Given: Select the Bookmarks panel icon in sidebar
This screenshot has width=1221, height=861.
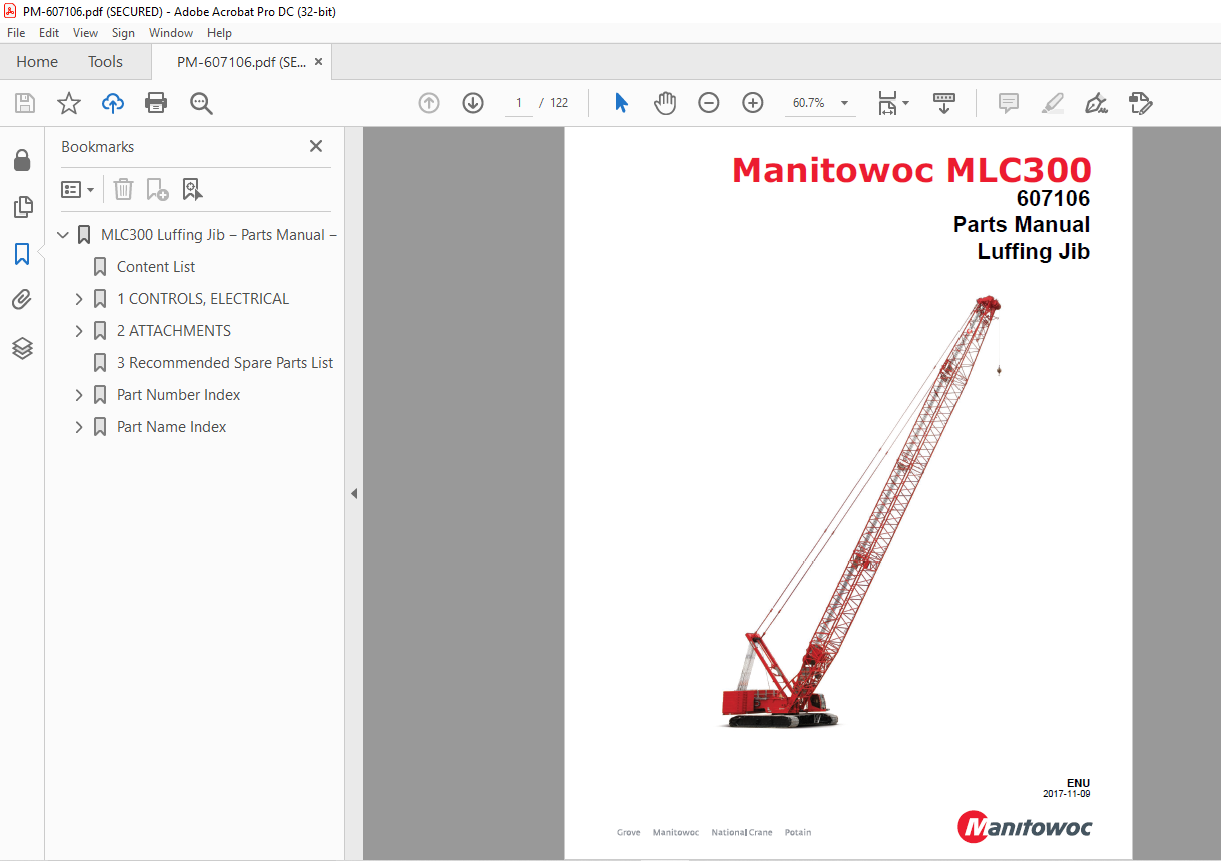Looking at the screenshot, I should pos(22,254).
